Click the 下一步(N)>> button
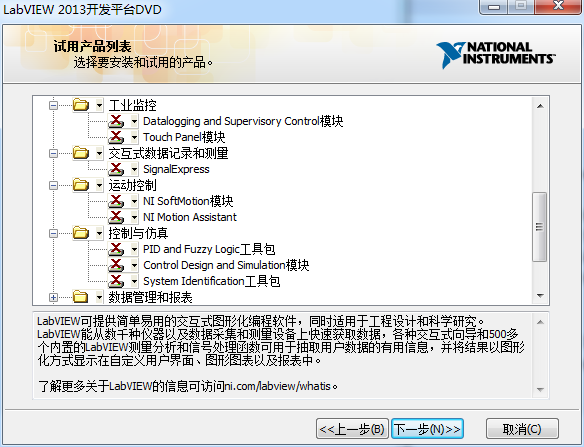The height and width of the screenshot is (447, 584). coord(427,429)
